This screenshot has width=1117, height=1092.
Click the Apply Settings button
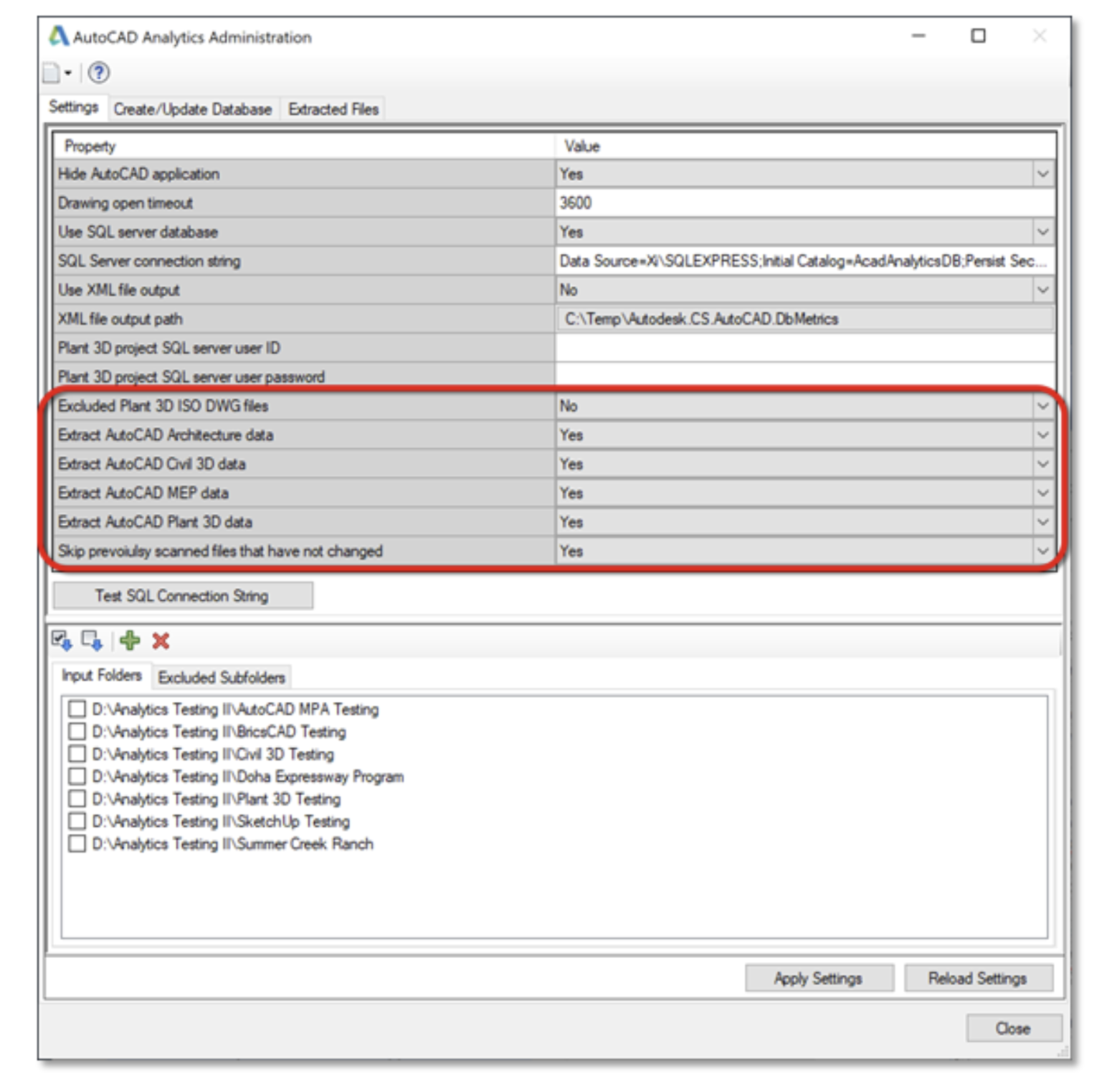pyautogui.click(x=819, y=978)
